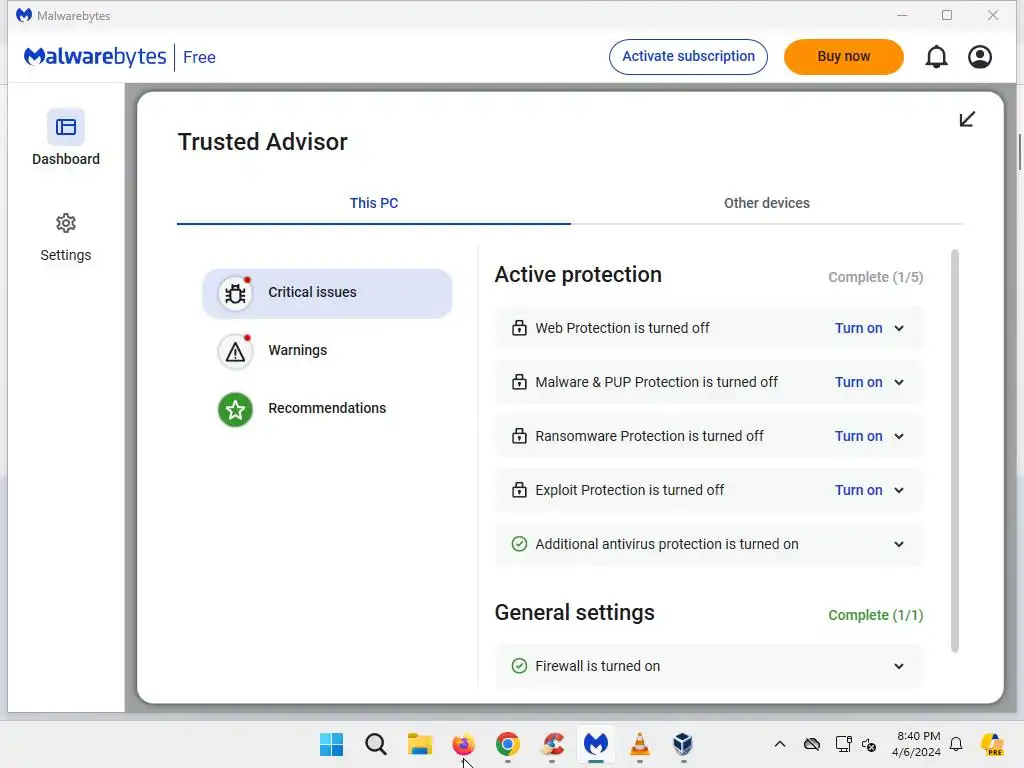1024x768 pixels.
Task: Click lock icon beside Exploit Protection
Action: 519,490
